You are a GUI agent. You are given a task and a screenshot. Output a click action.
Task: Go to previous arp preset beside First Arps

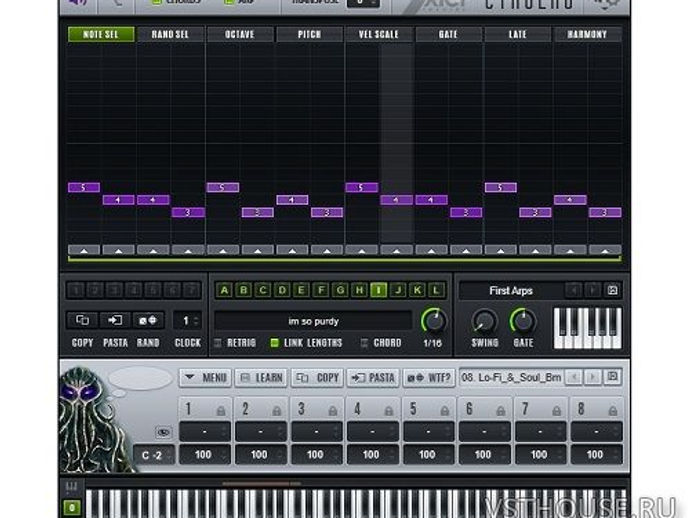(573, 290)
